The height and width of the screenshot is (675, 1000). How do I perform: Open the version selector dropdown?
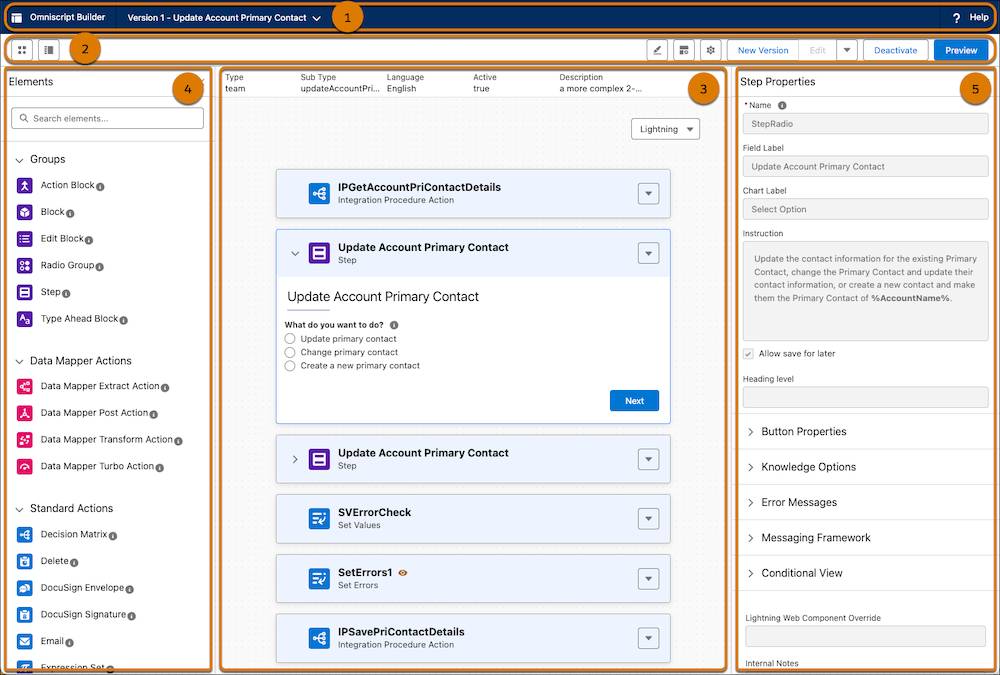click(317, 19)
